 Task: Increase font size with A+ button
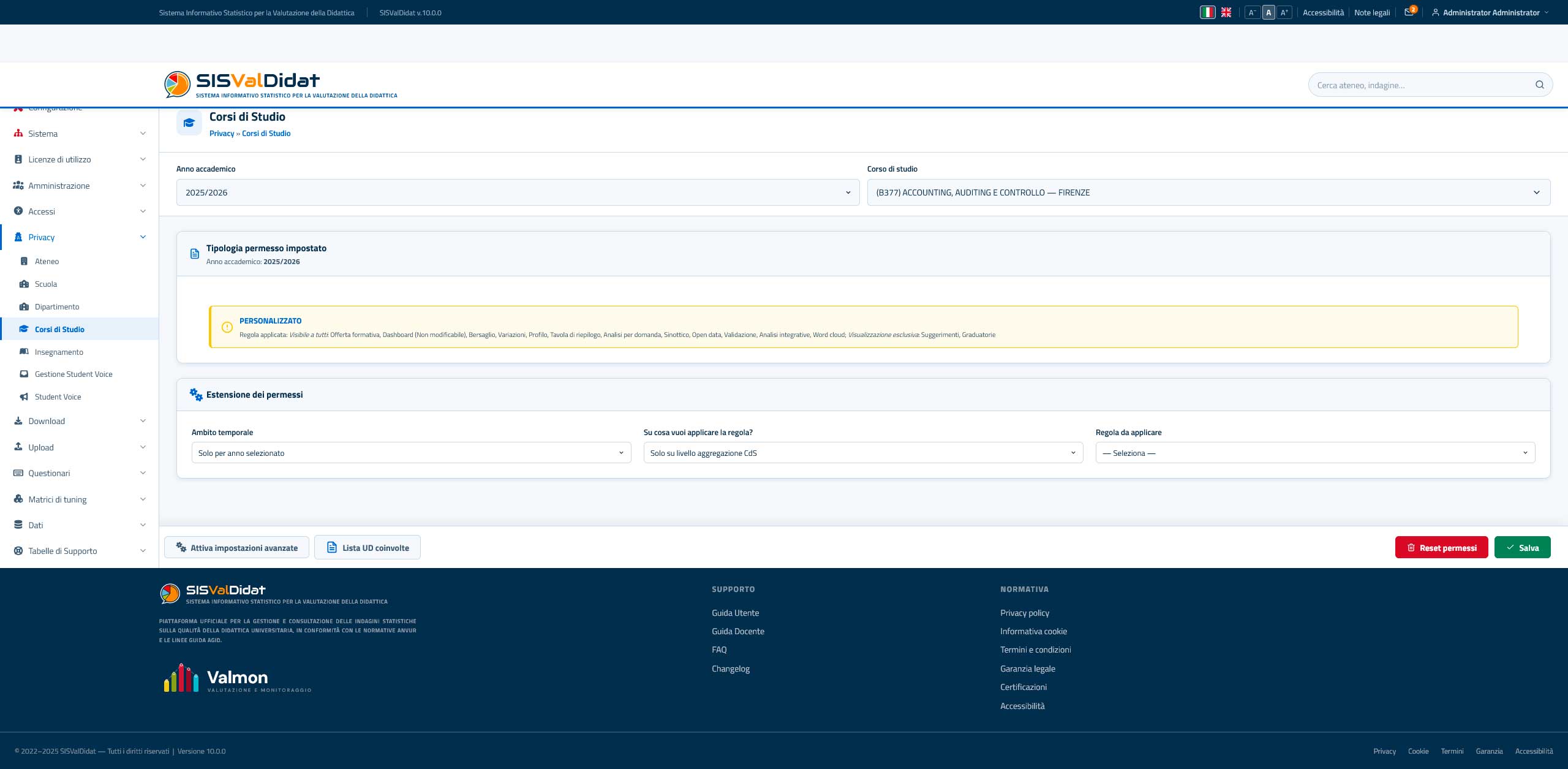coord(1284,12)
